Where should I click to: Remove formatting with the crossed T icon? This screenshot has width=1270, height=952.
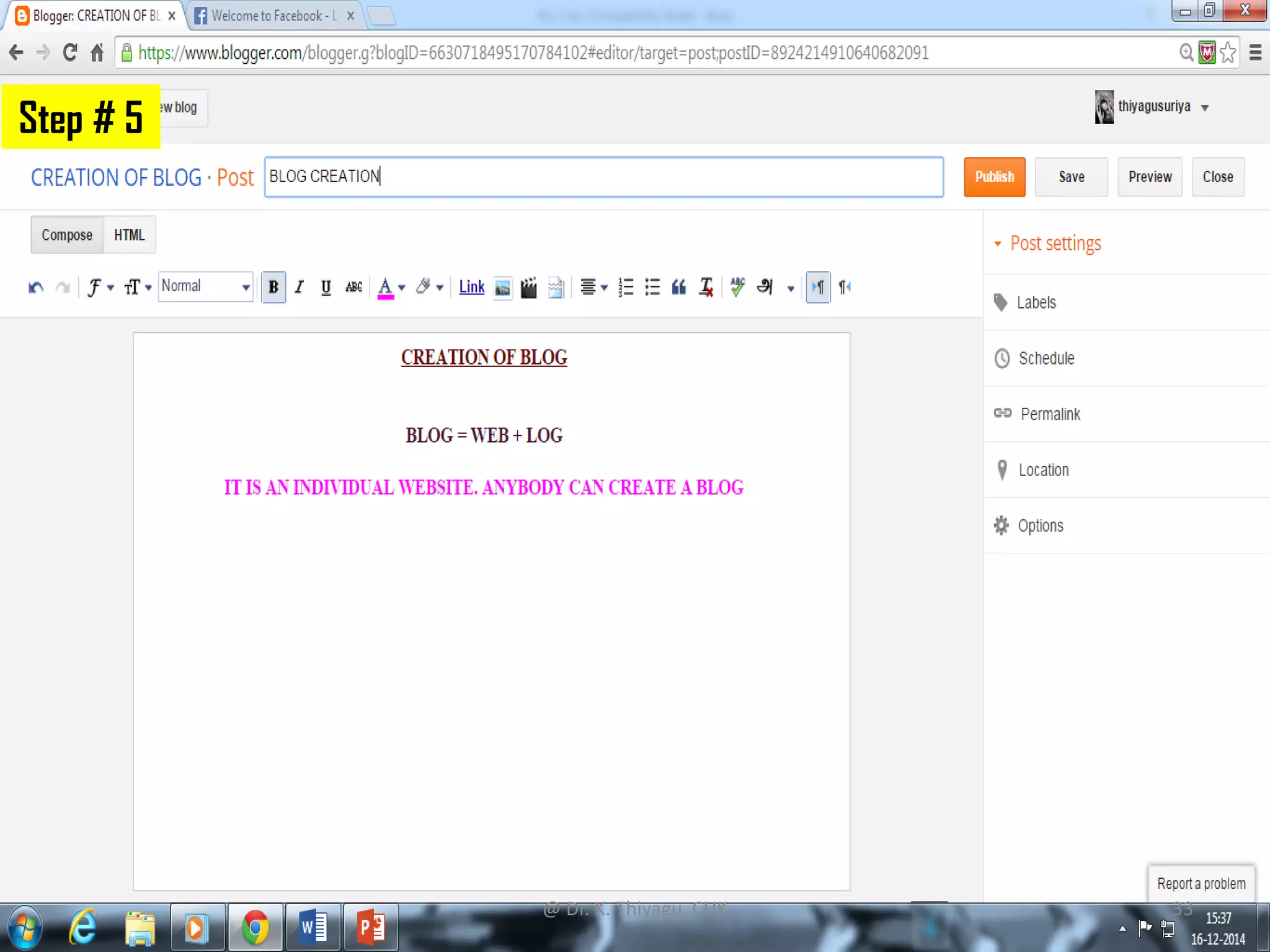pos(706,287)
